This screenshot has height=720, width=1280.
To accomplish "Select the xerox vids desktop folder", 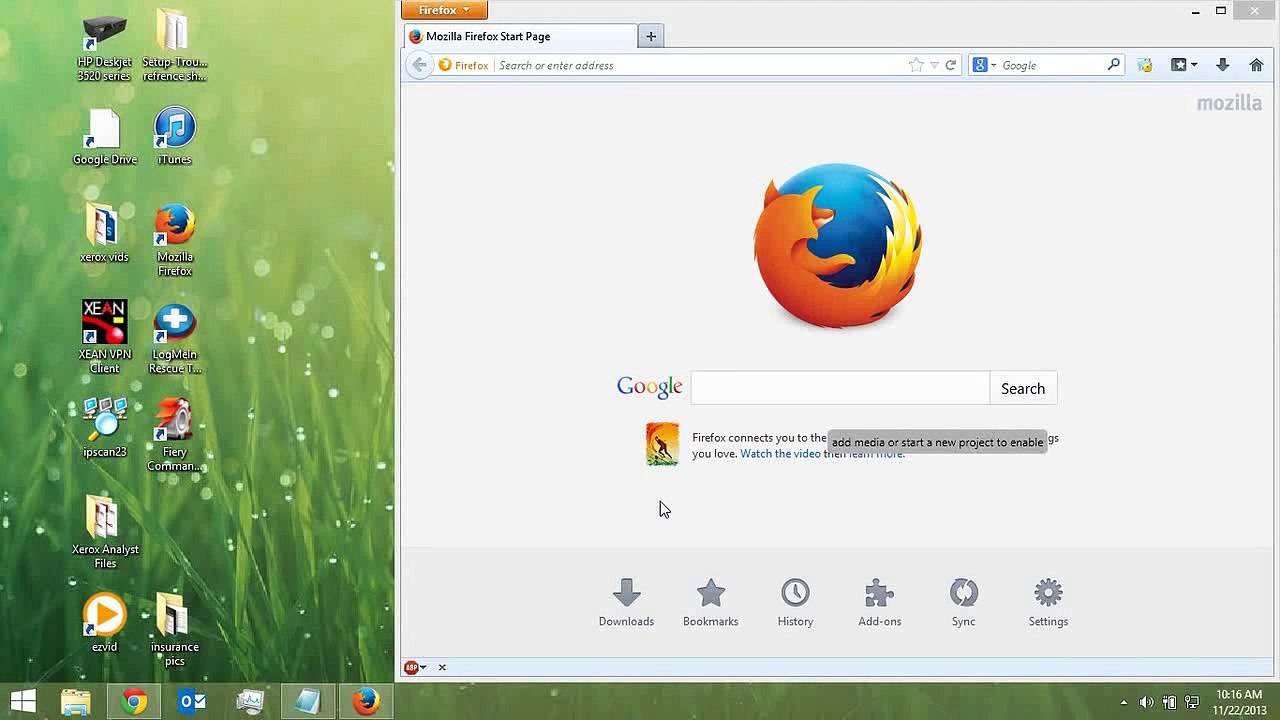I will 104,234.
